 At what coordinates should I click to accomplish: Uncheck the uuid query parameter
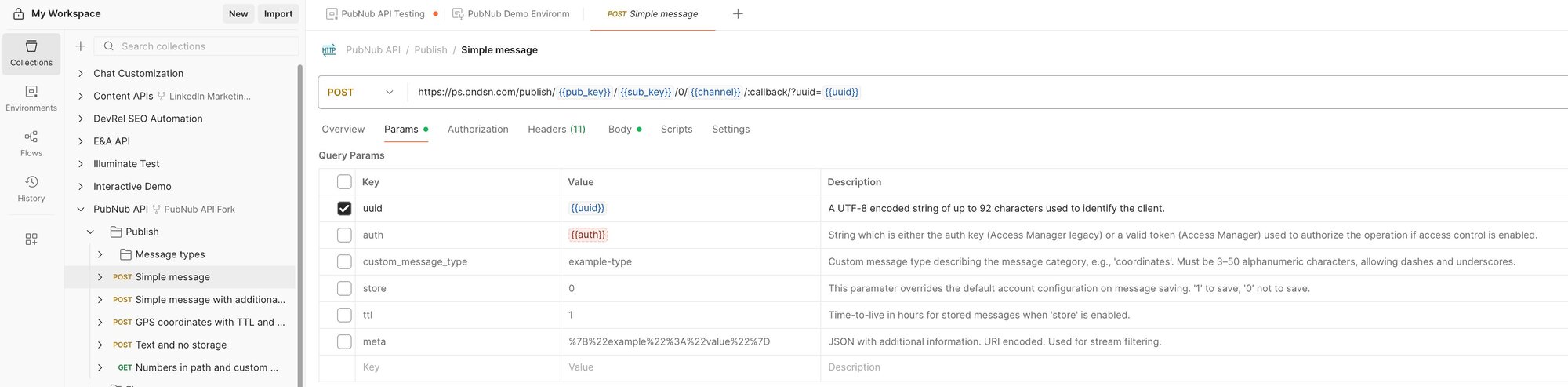[344, 208]
